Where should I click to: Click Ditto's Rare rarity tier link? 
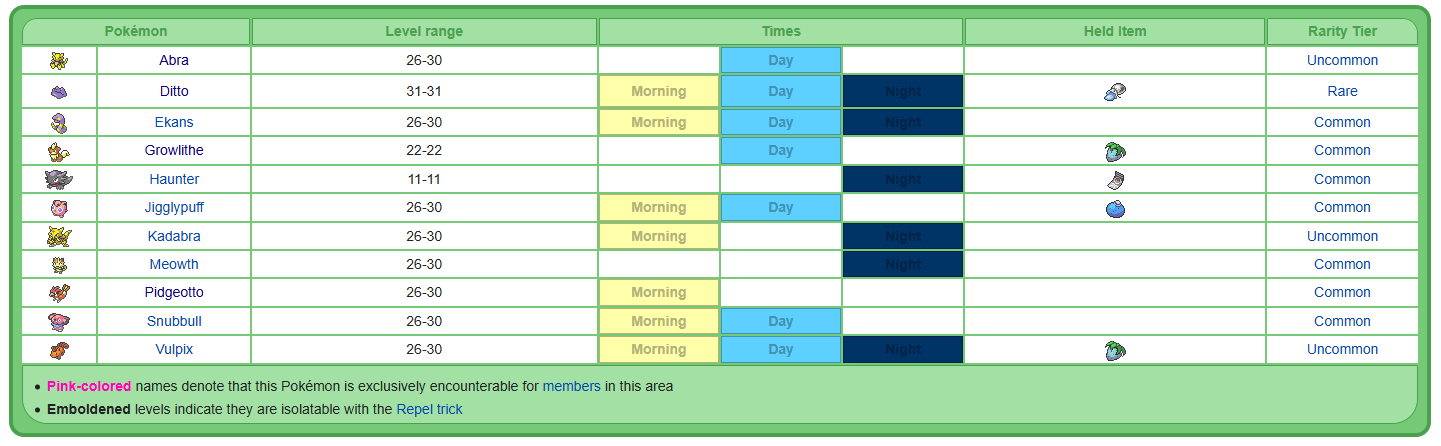1342,91
